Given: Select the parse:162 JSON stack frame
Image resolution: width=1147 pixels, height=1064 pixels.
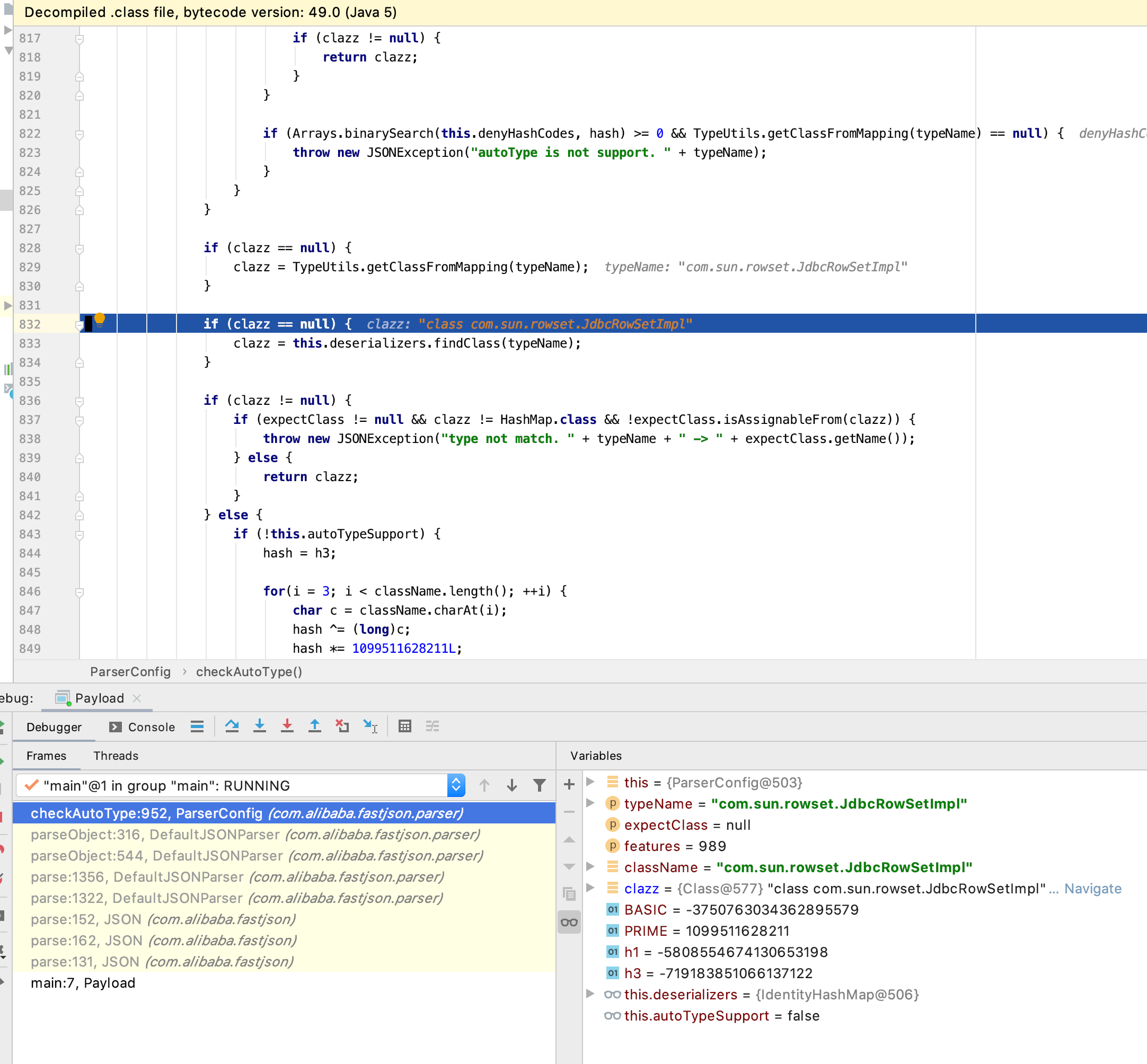Looking at the screenshot, I should pyautogui.click(x=284, y=940).
